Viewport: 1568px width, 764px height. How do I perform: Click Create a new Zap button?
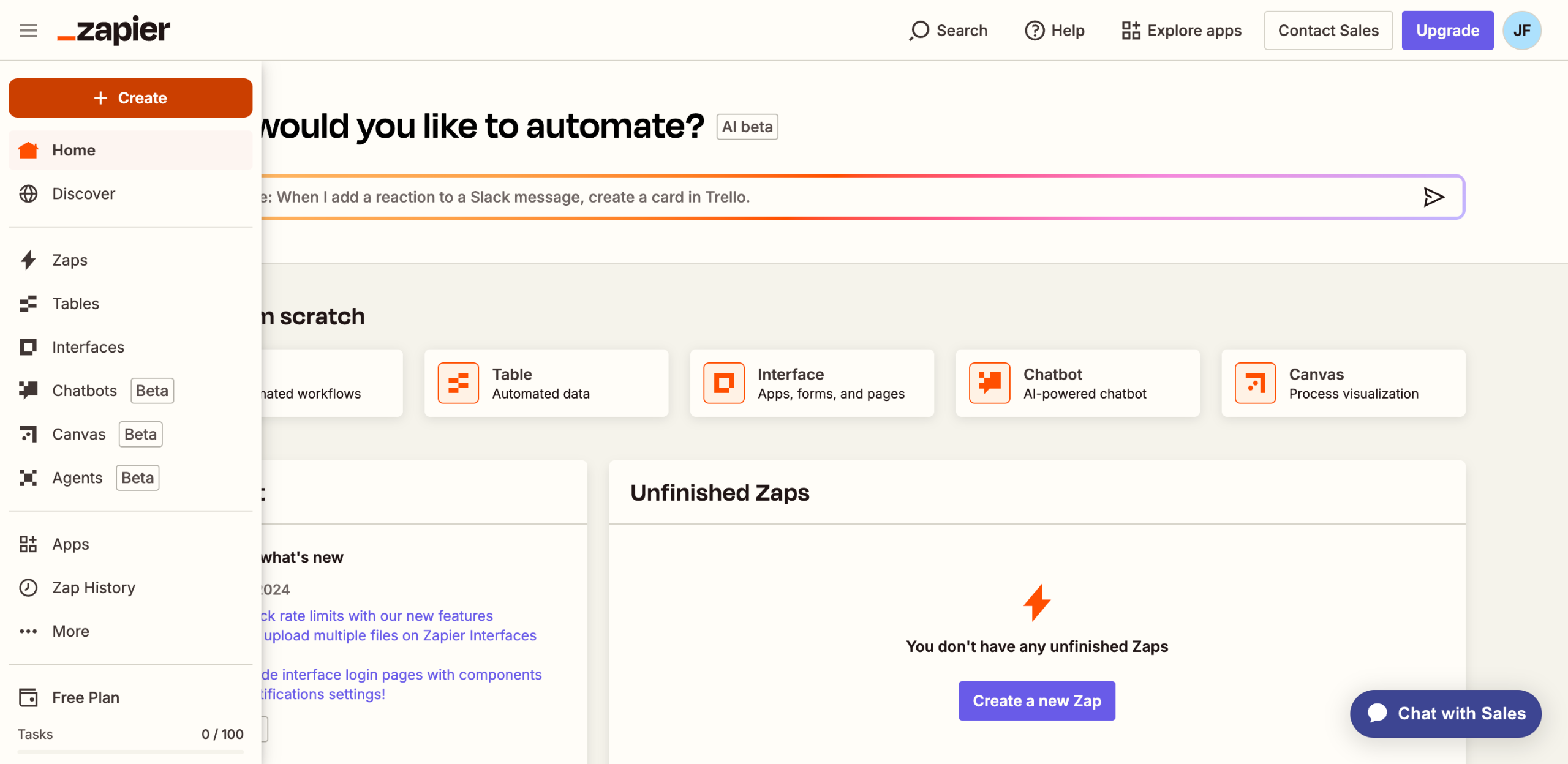tap(1036, 701)
